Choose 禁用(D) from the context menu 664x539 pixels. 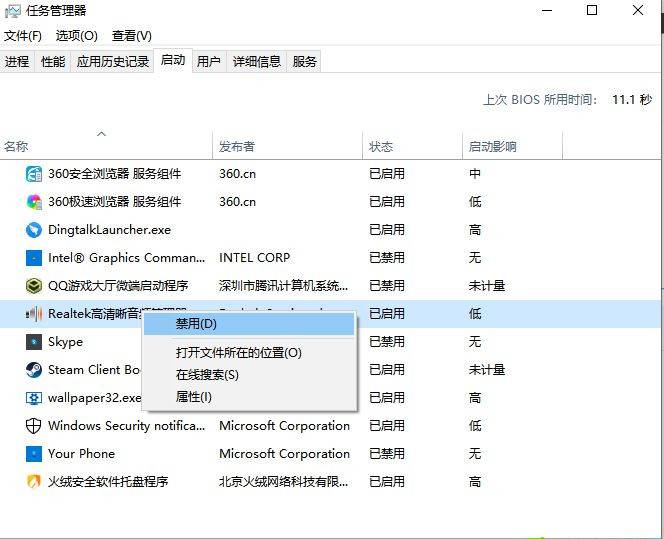[x=196, y=324]
